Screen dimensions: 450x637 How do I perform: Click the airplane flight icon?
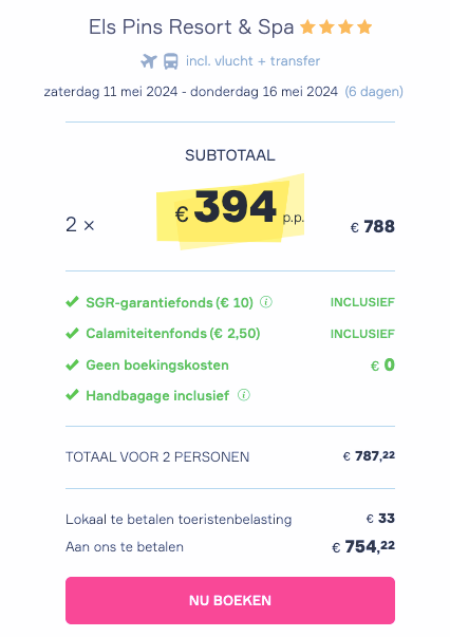[x=149, y=61]
